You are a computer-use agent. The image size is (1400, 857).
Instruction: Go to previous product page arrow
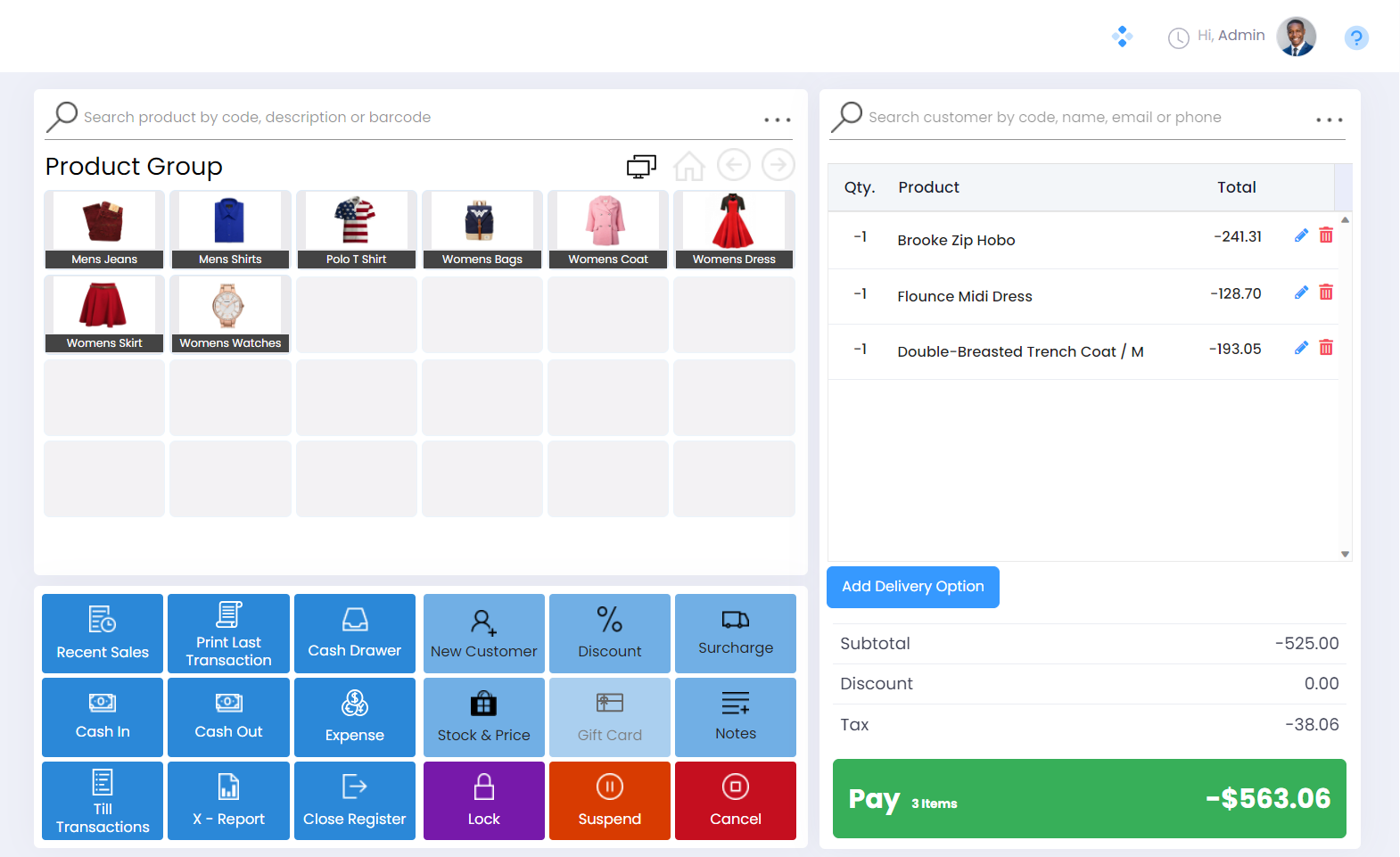[734, 165]
